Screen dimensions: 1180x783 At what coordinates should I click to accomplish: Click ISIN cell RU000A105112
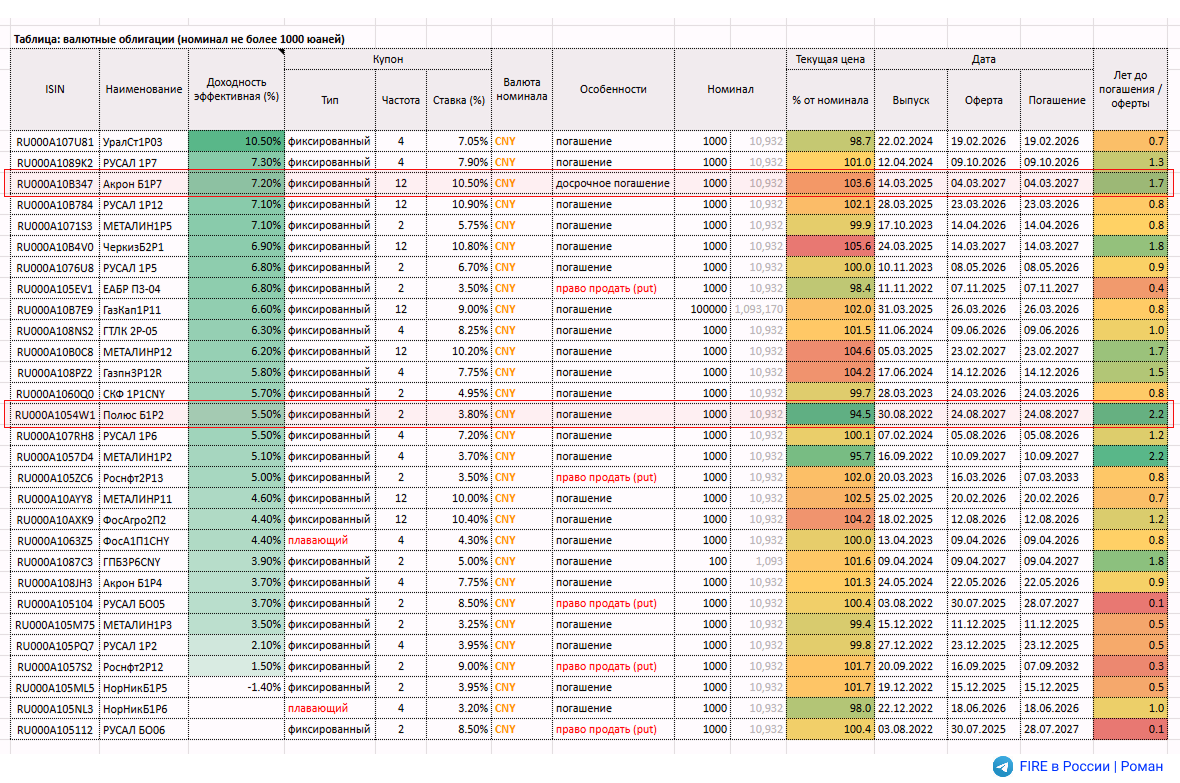coord(55,730)
